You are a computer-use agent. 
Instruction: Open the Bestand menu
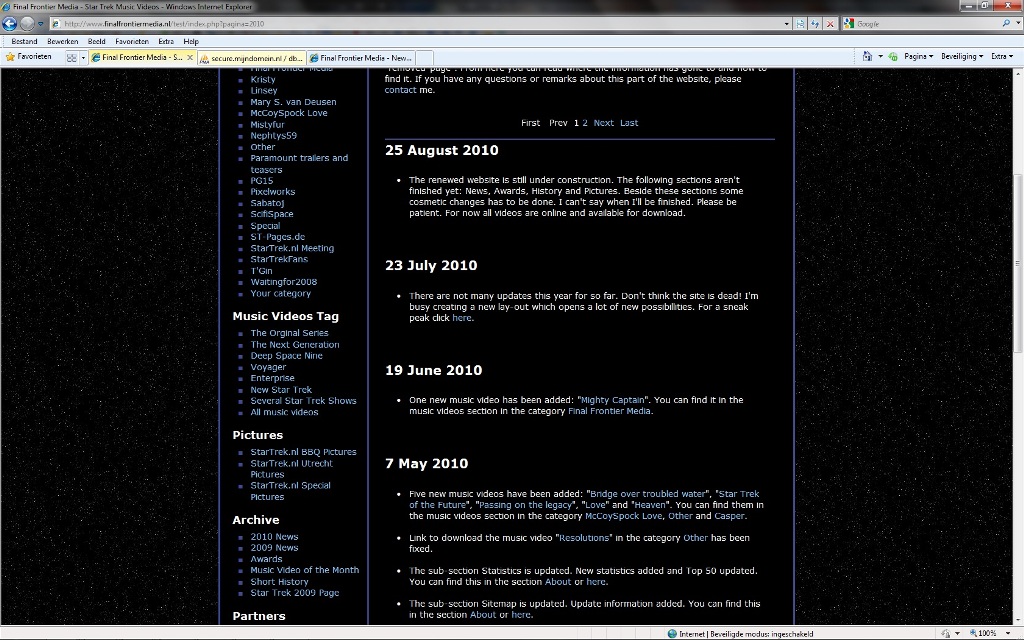[x=24, y=41]
